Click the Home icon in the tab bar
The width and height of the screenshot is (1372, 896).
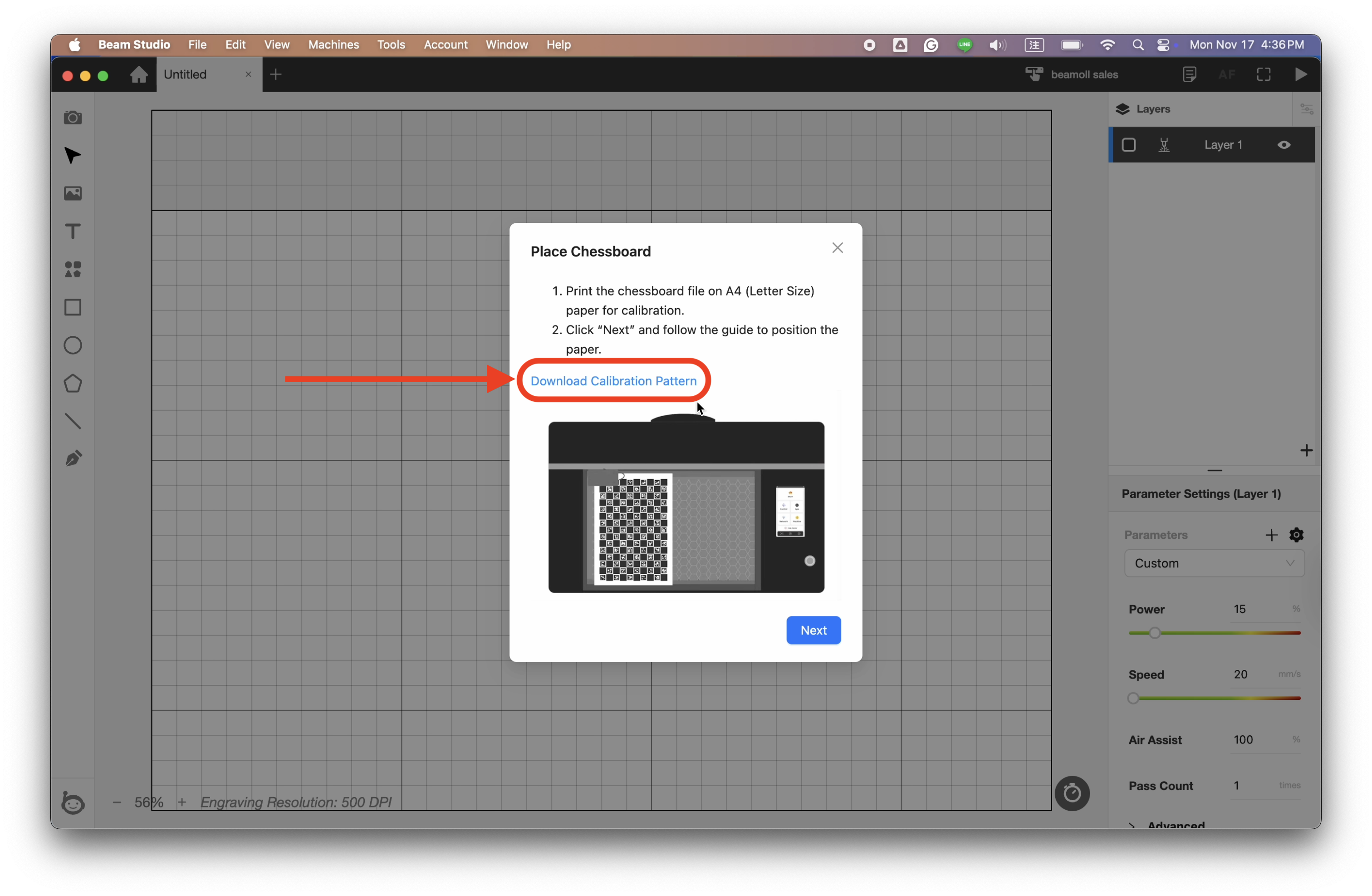(139, 74)
